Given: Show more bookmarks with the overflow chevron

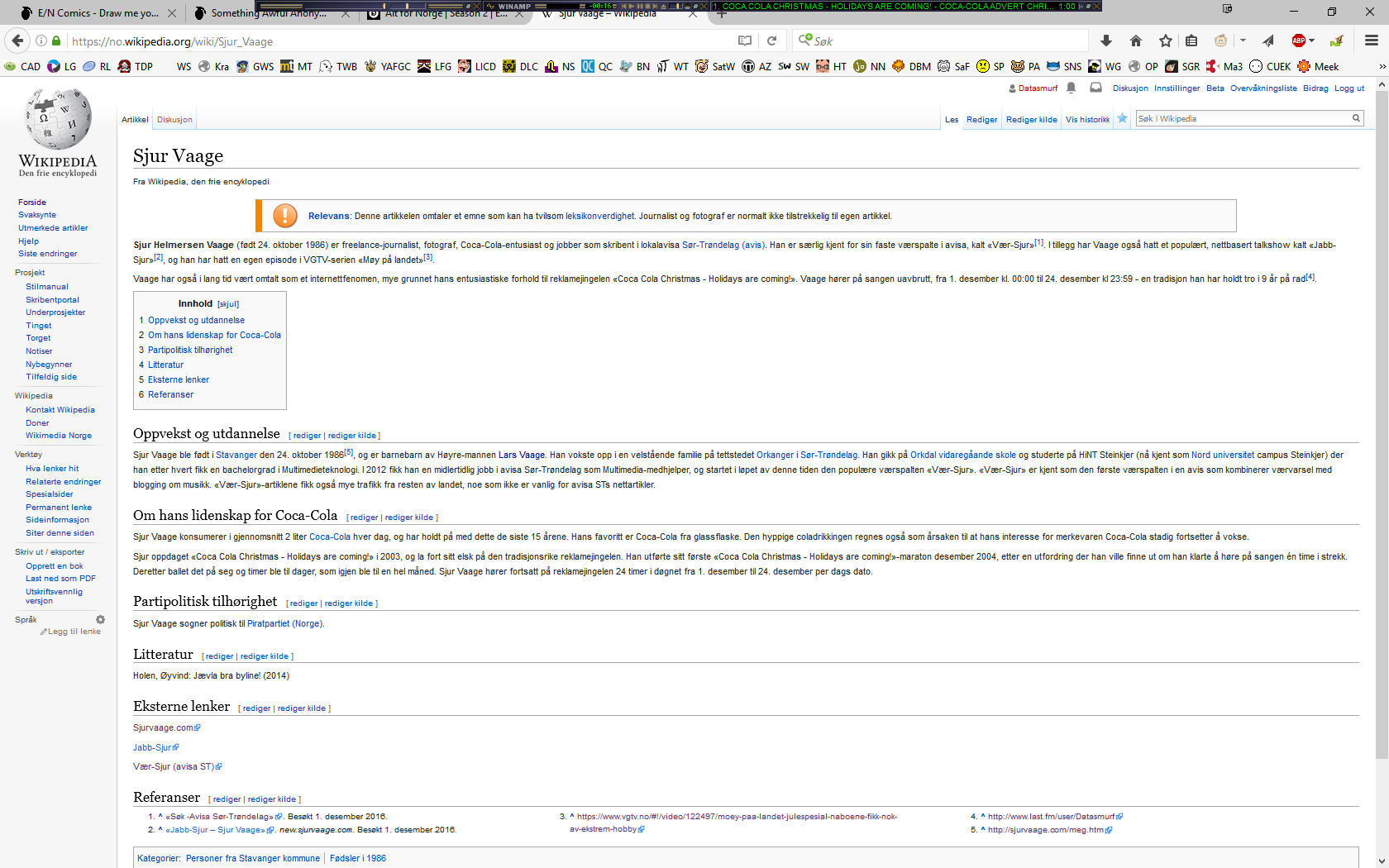Looking at the screenshot, I should [x=1382, y=66].
